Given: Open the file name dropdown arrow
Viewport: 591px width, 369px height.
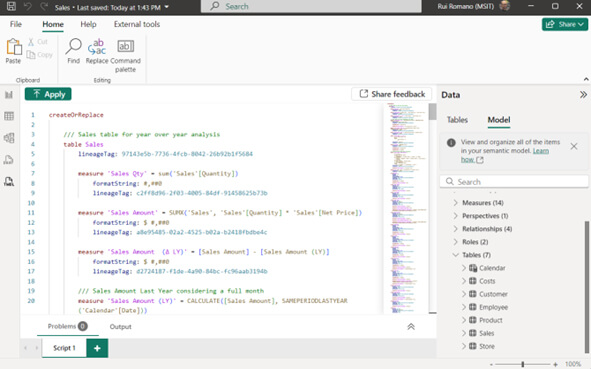Looking at the screenshot, I should [167, 7].
